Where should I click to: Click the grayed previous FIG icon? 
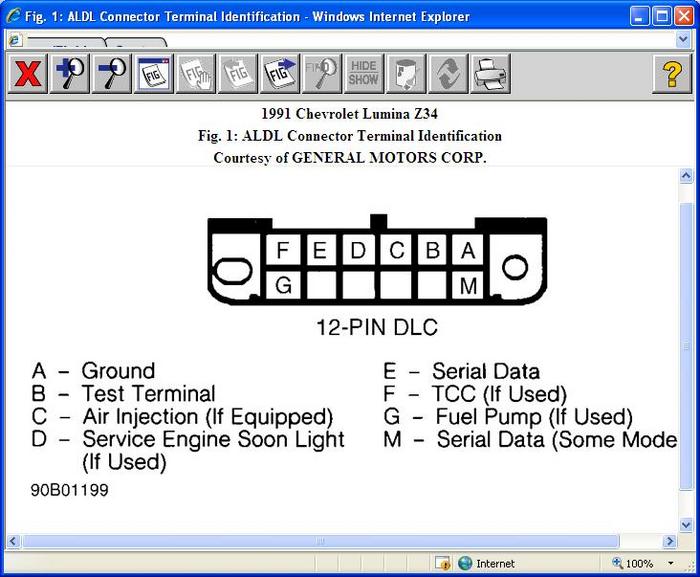point(238,74)
